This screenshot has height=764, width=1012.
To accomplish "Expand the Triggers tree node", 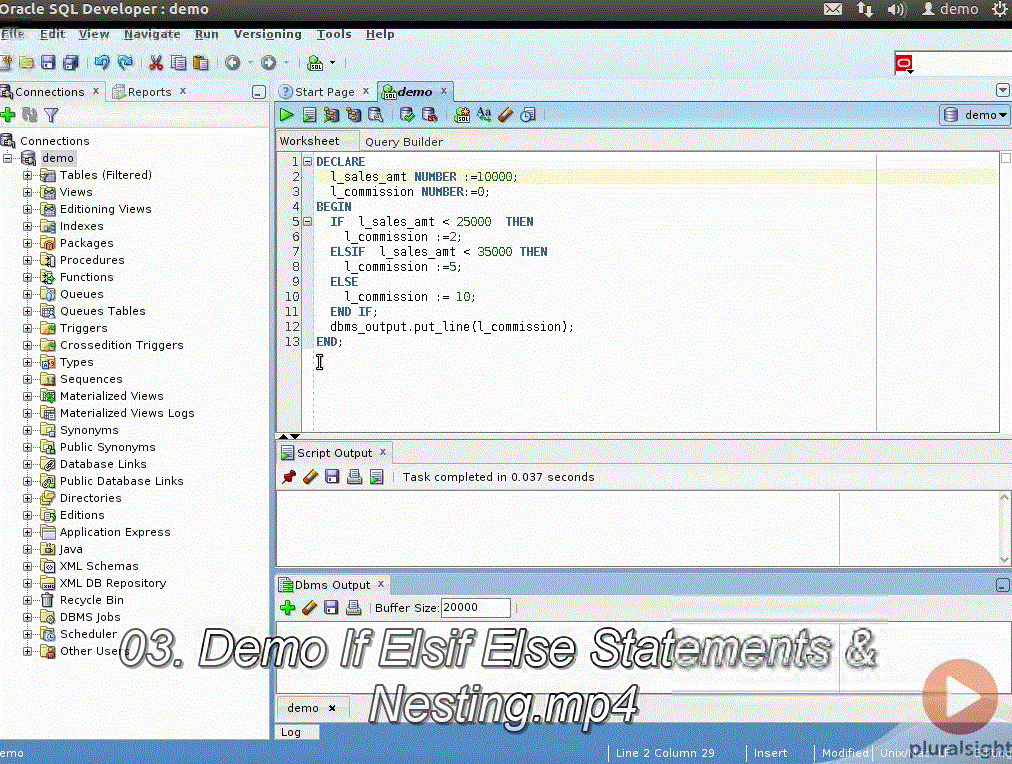I will pos(27,328).
